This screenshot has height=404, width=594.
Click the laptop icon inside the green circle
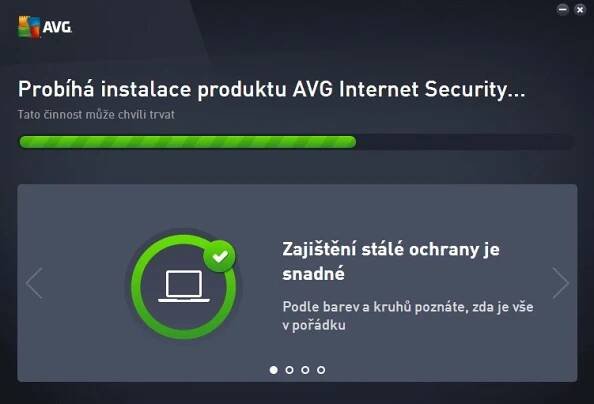(184, 287)
